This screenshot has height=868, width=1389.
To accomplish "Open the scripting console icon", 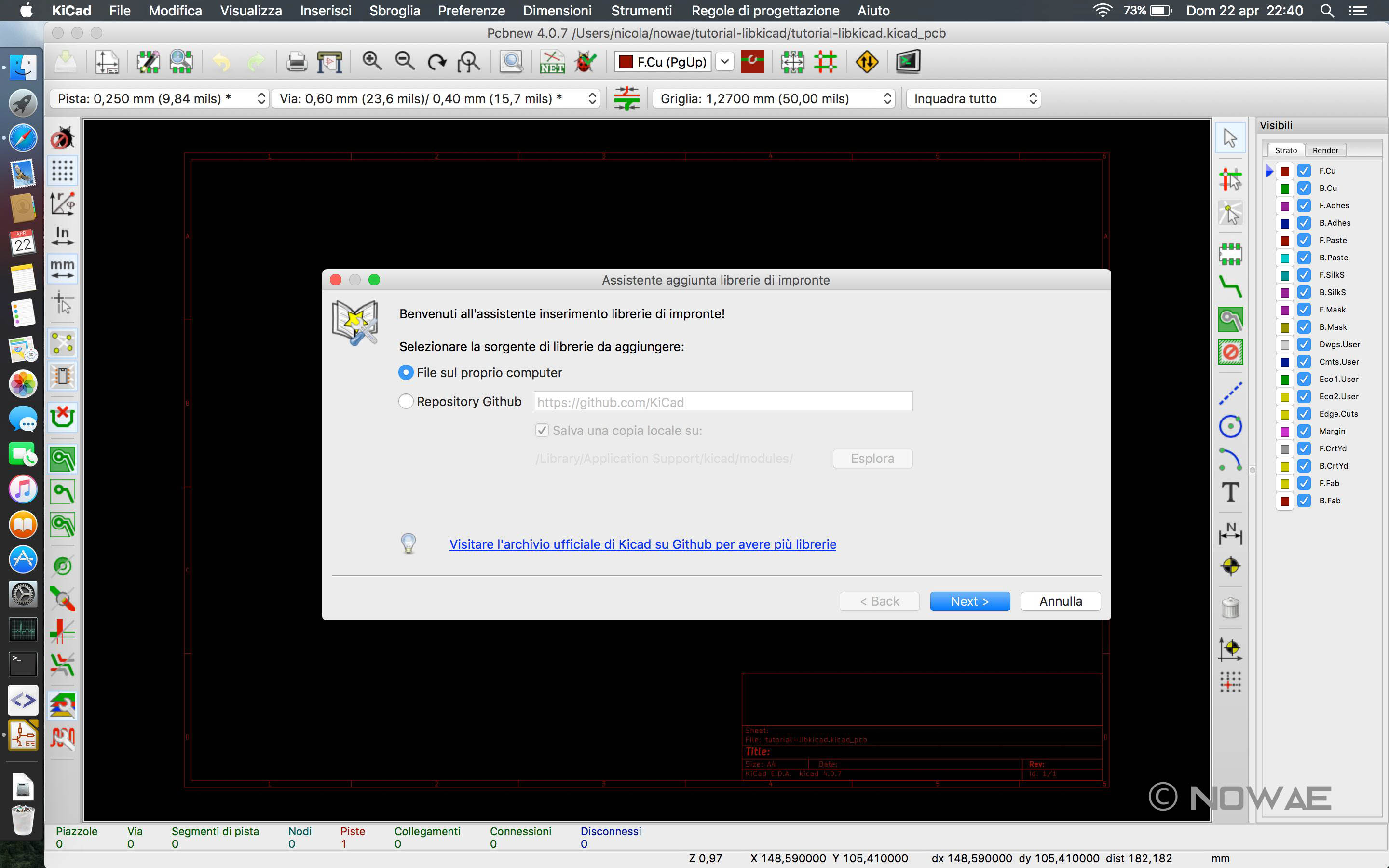I will [908, 61].
